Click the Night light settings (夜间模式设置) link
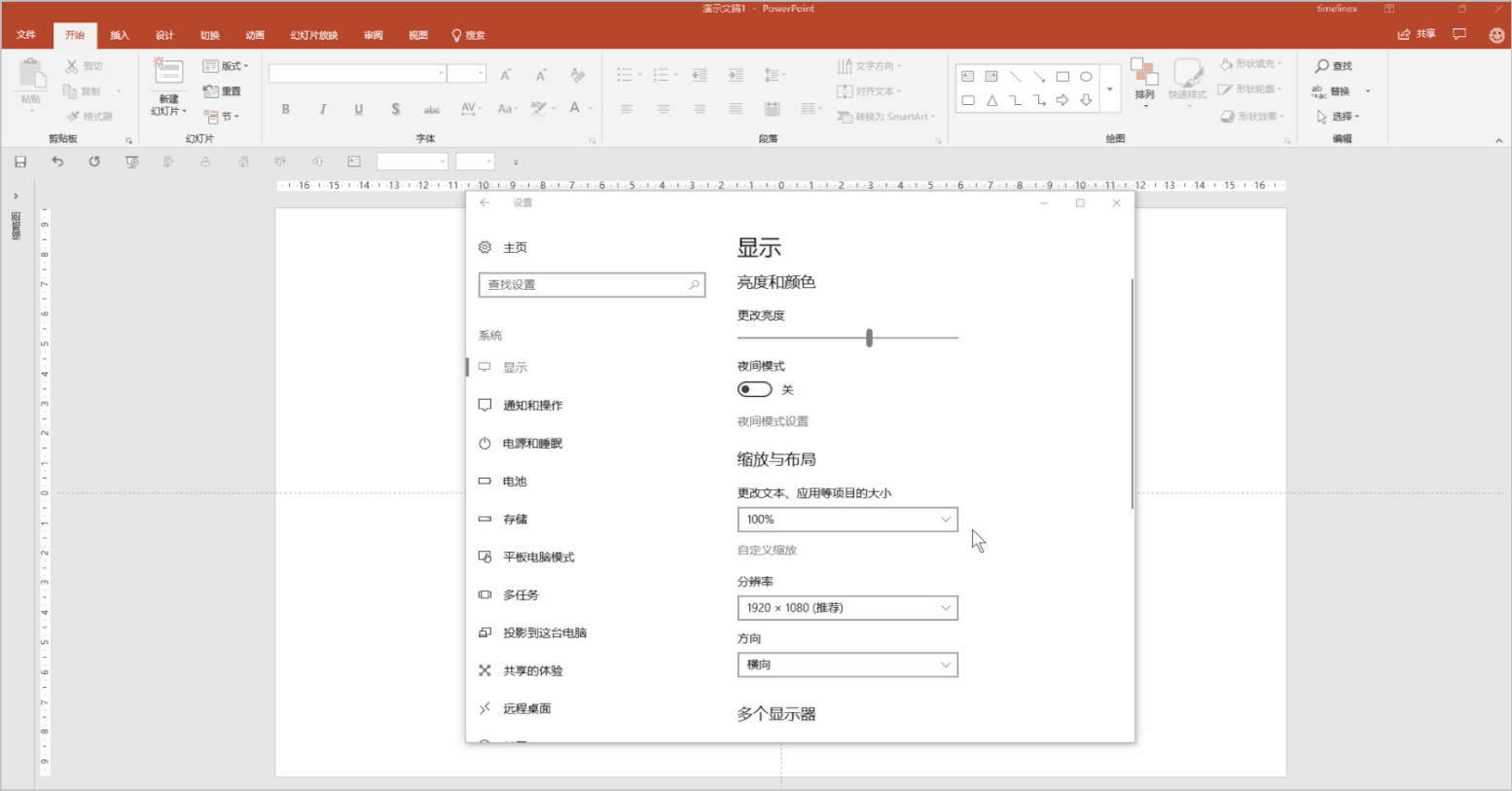The width and height of the screenshot is (1512, 791). tap(773, 421)
